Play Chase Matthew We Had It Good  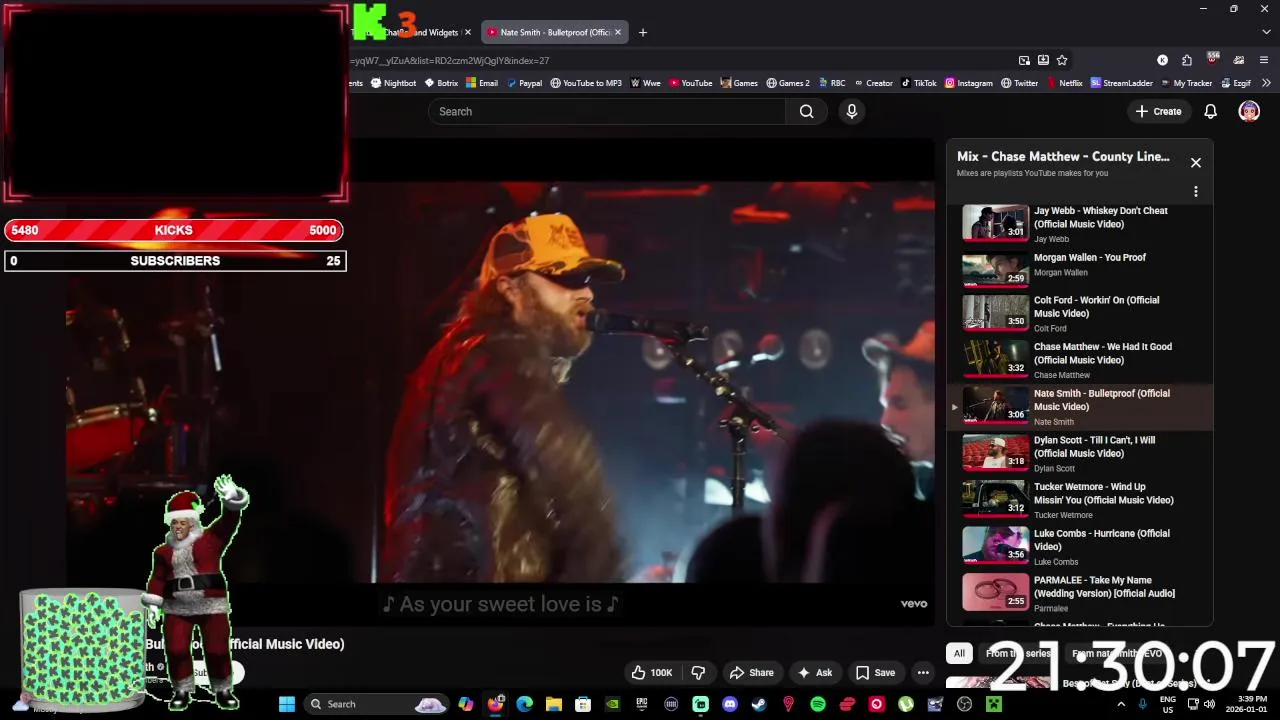pyautogui.click(x=1080, y=360)
